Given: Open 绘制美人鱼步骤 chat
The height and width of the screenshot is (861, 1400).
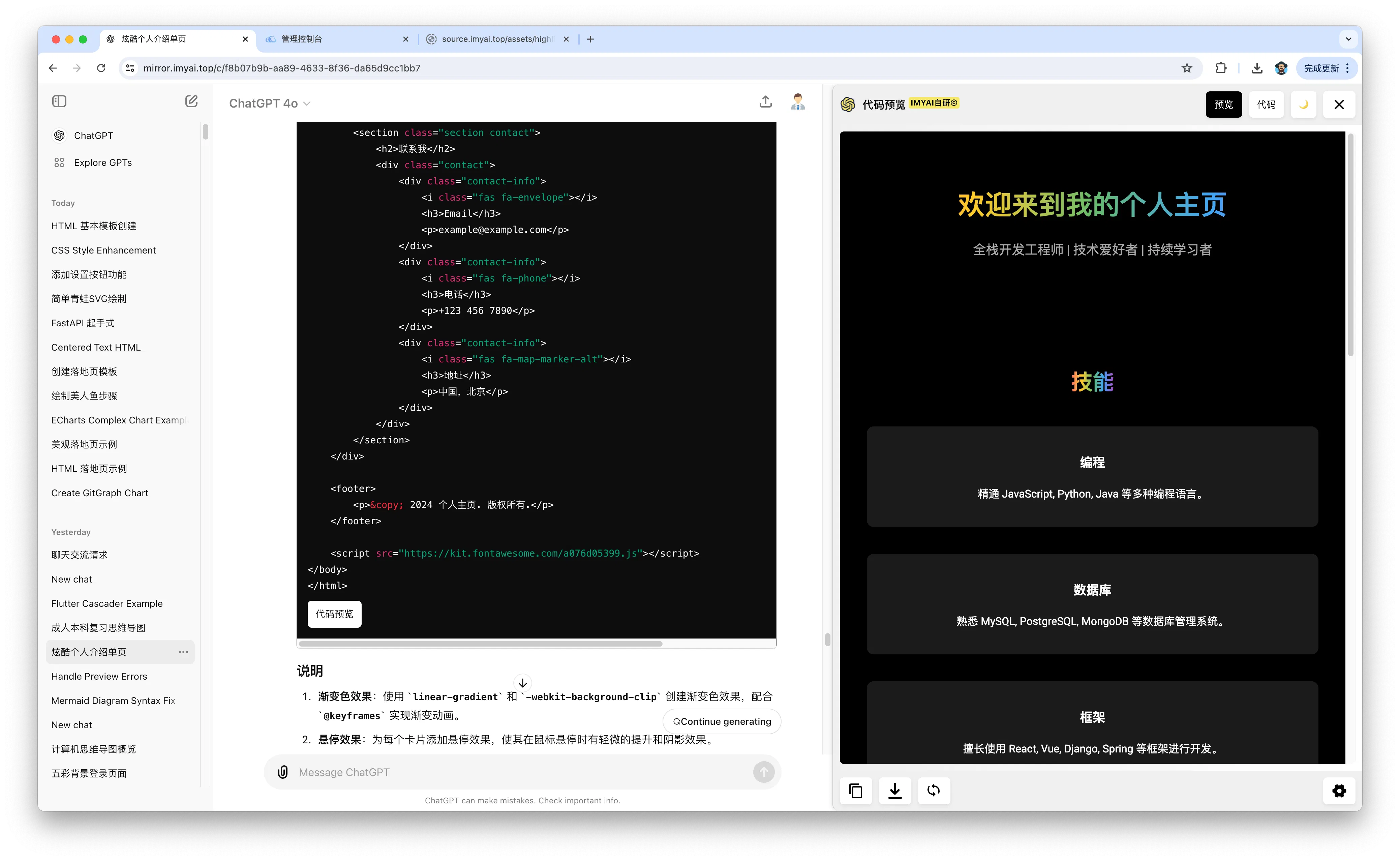Looking at the screenshot, I should tap(120, 396).
